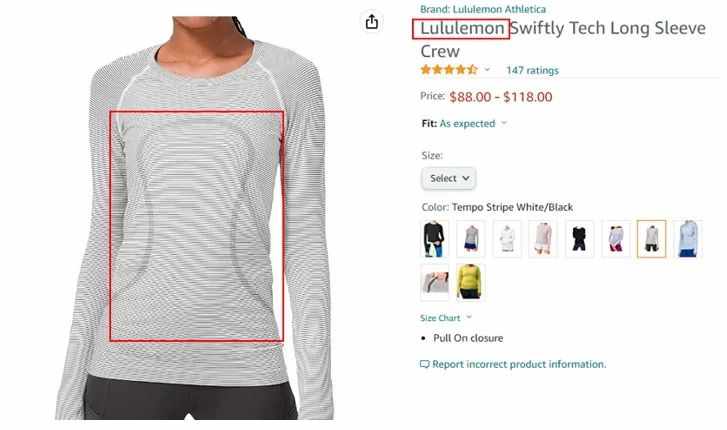Select the black long sleeve color swatch
Viewport: 727px width, 430px height.
pyautogui.click(x=434, y=239)
